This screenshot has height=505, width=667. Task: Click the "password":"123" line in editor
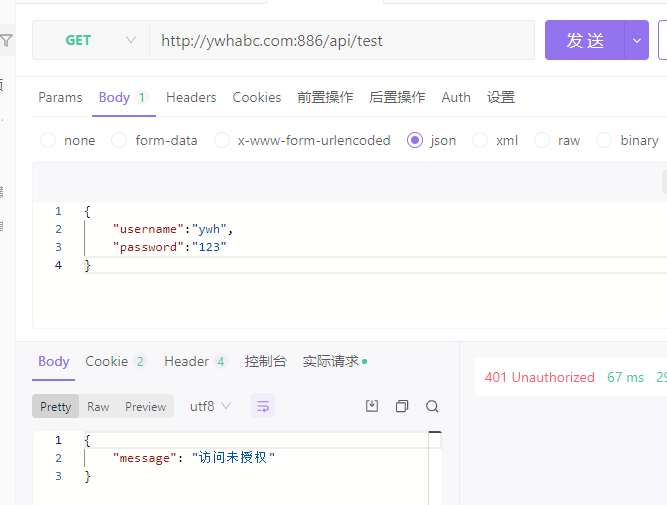click(169, 247)
